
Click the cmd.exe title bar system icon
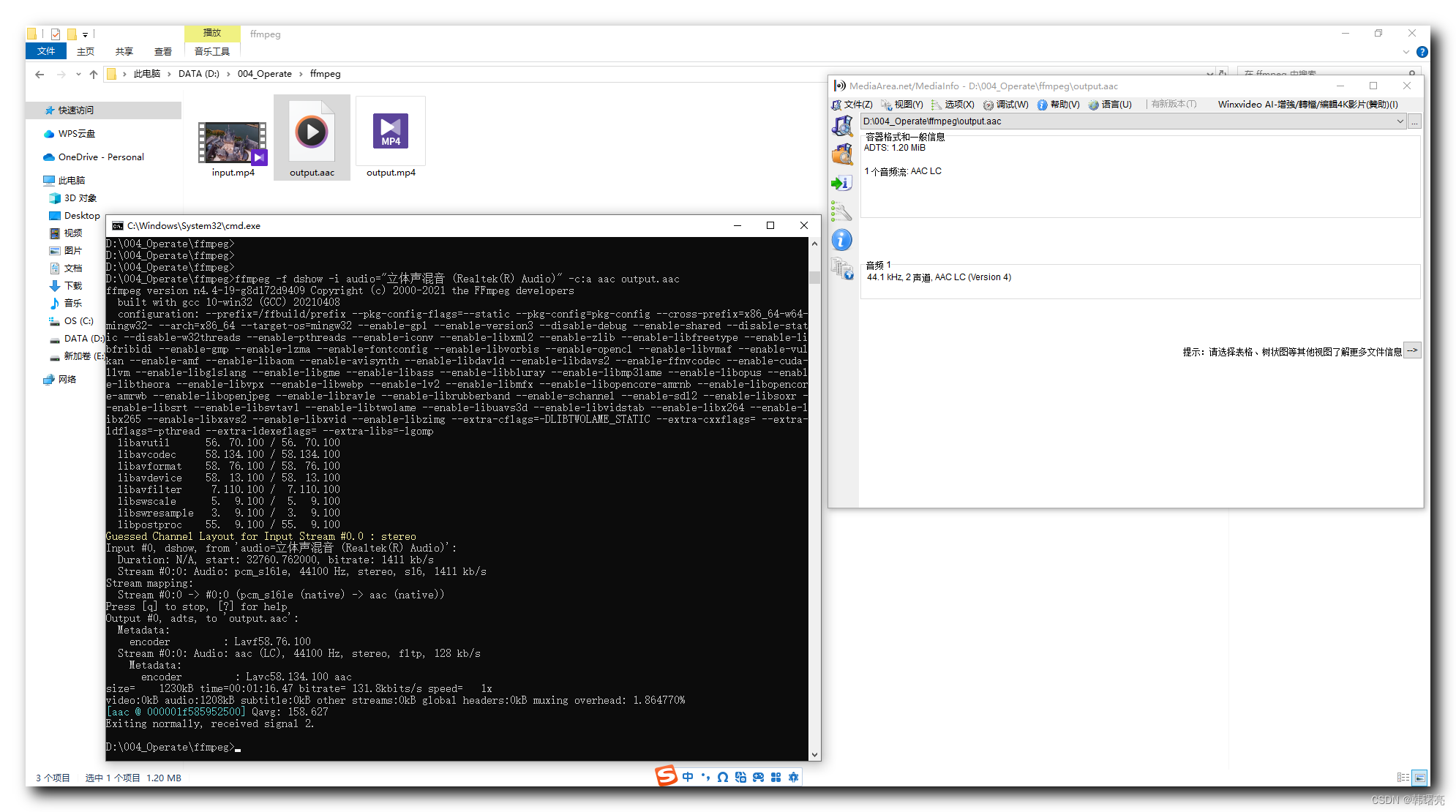click(117, 226)
